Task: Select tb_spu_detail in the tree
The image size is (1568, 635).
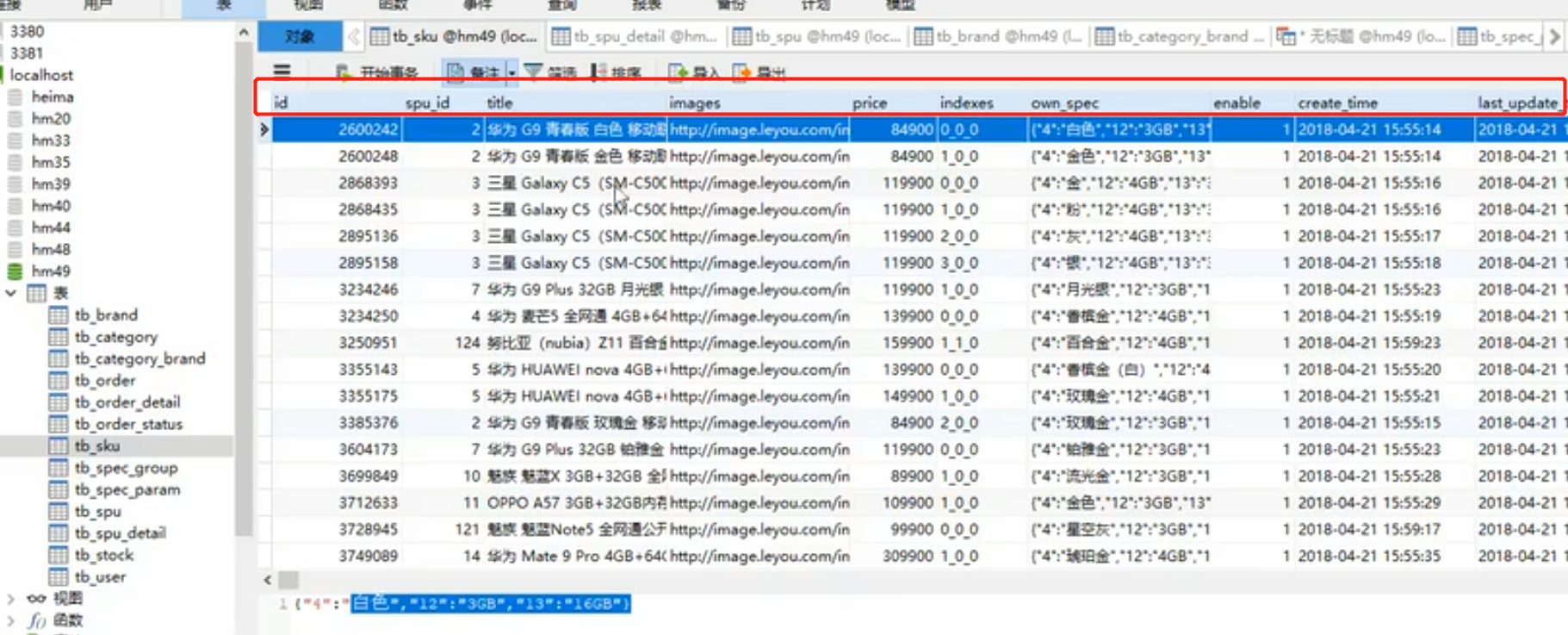Action: point(120,533)
